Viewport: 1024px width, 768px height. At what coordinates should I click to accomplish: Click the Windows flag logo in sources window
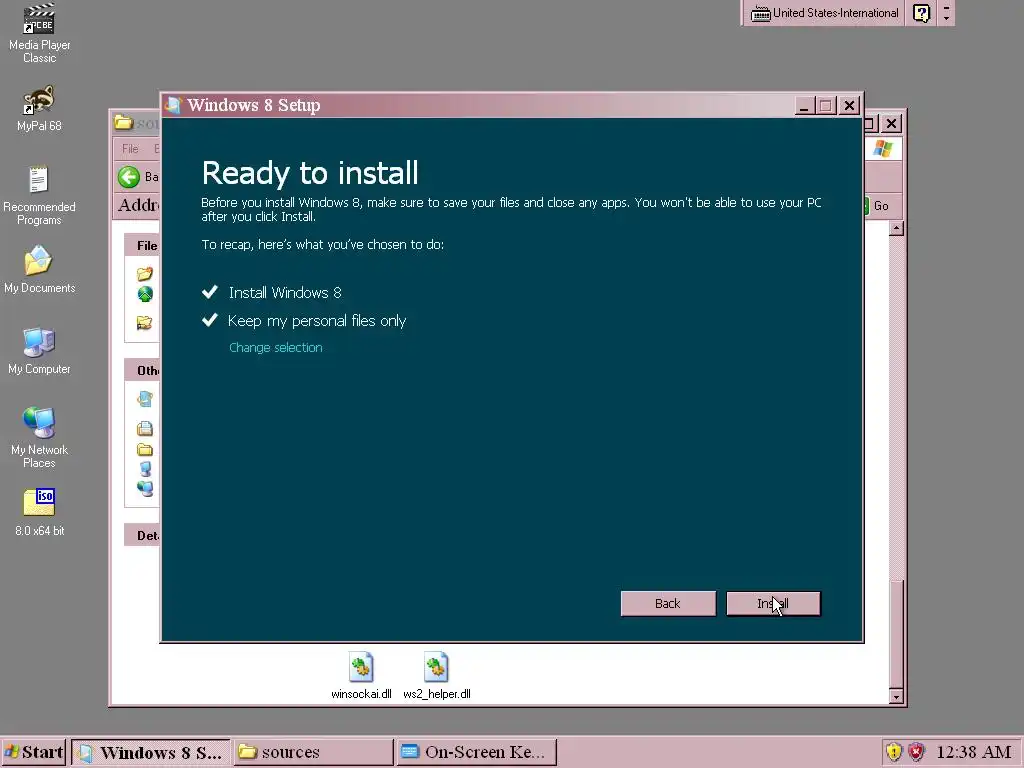coord(883,149)
